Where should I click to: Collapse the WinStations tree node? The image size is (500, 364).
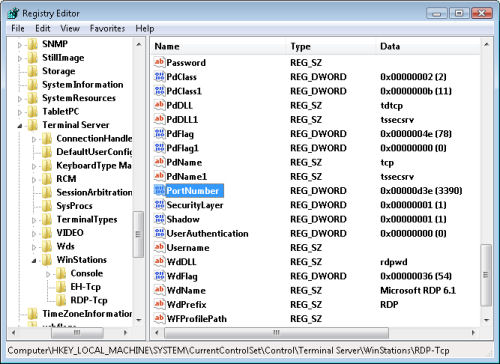[x=34, y=261]
